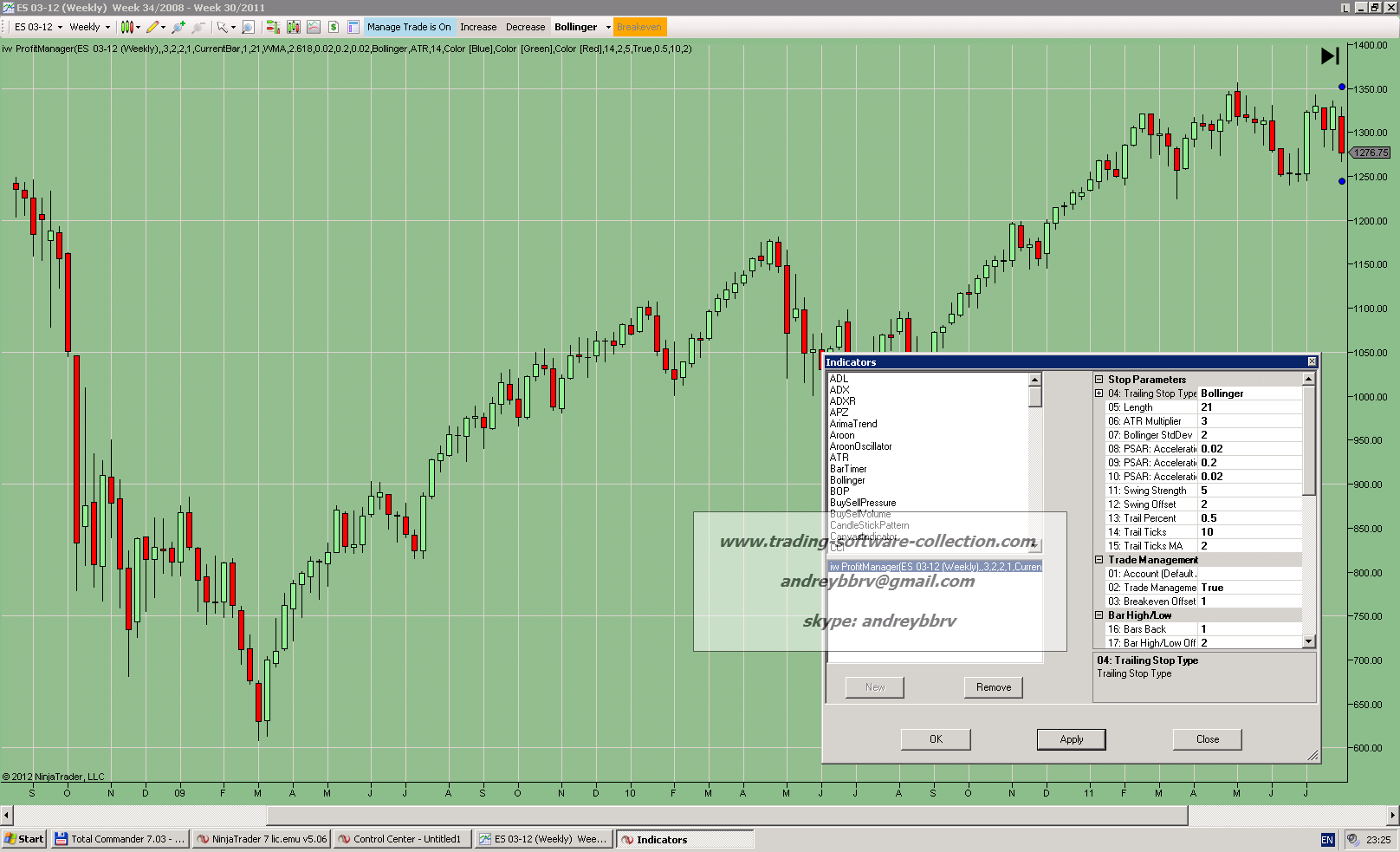Open the chart style candlestick icon
This screenshot has width=1400, height=852.
coord(126,27)
